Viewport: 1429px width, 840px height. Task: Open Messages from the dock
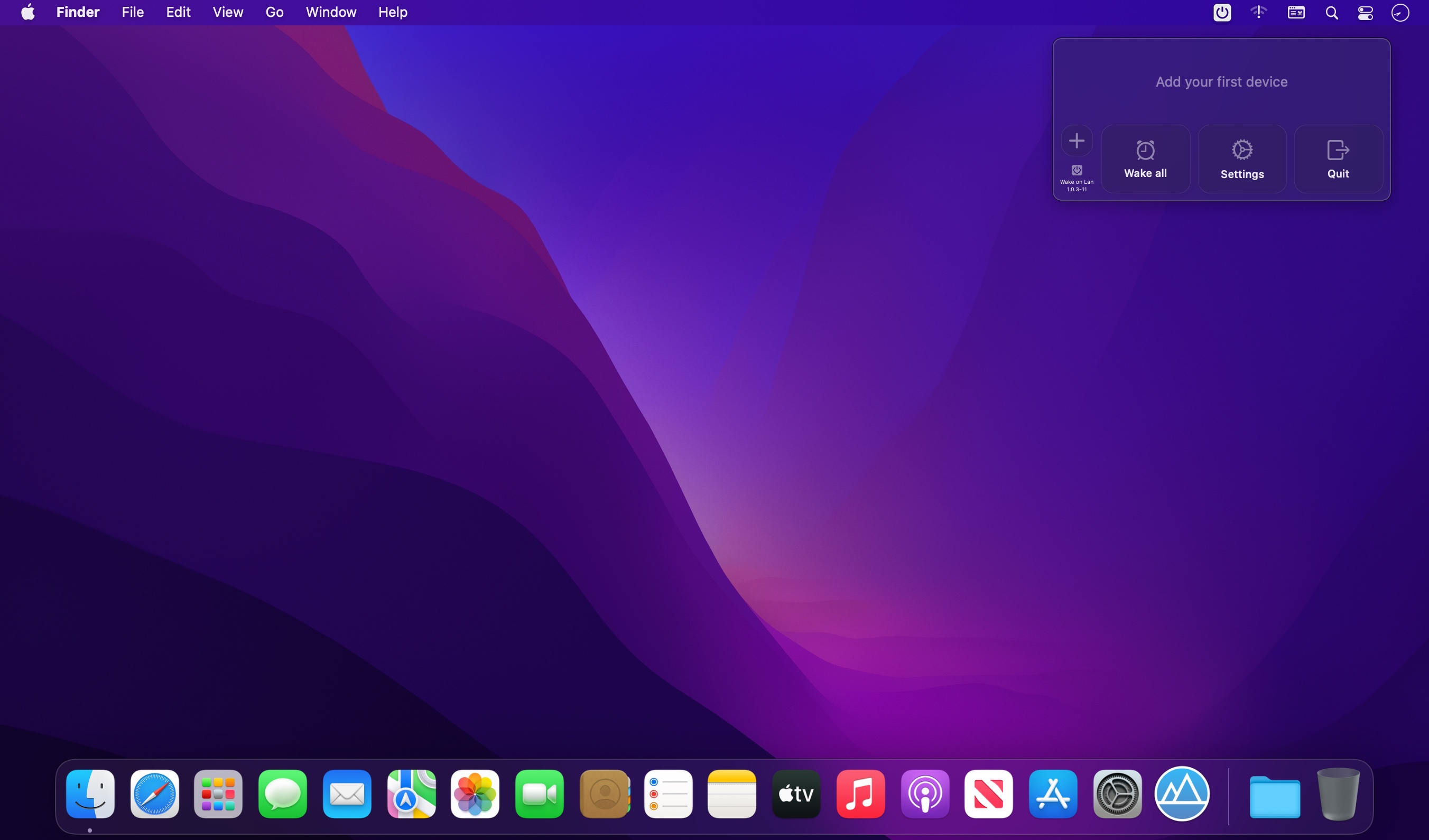pos(282,794)
